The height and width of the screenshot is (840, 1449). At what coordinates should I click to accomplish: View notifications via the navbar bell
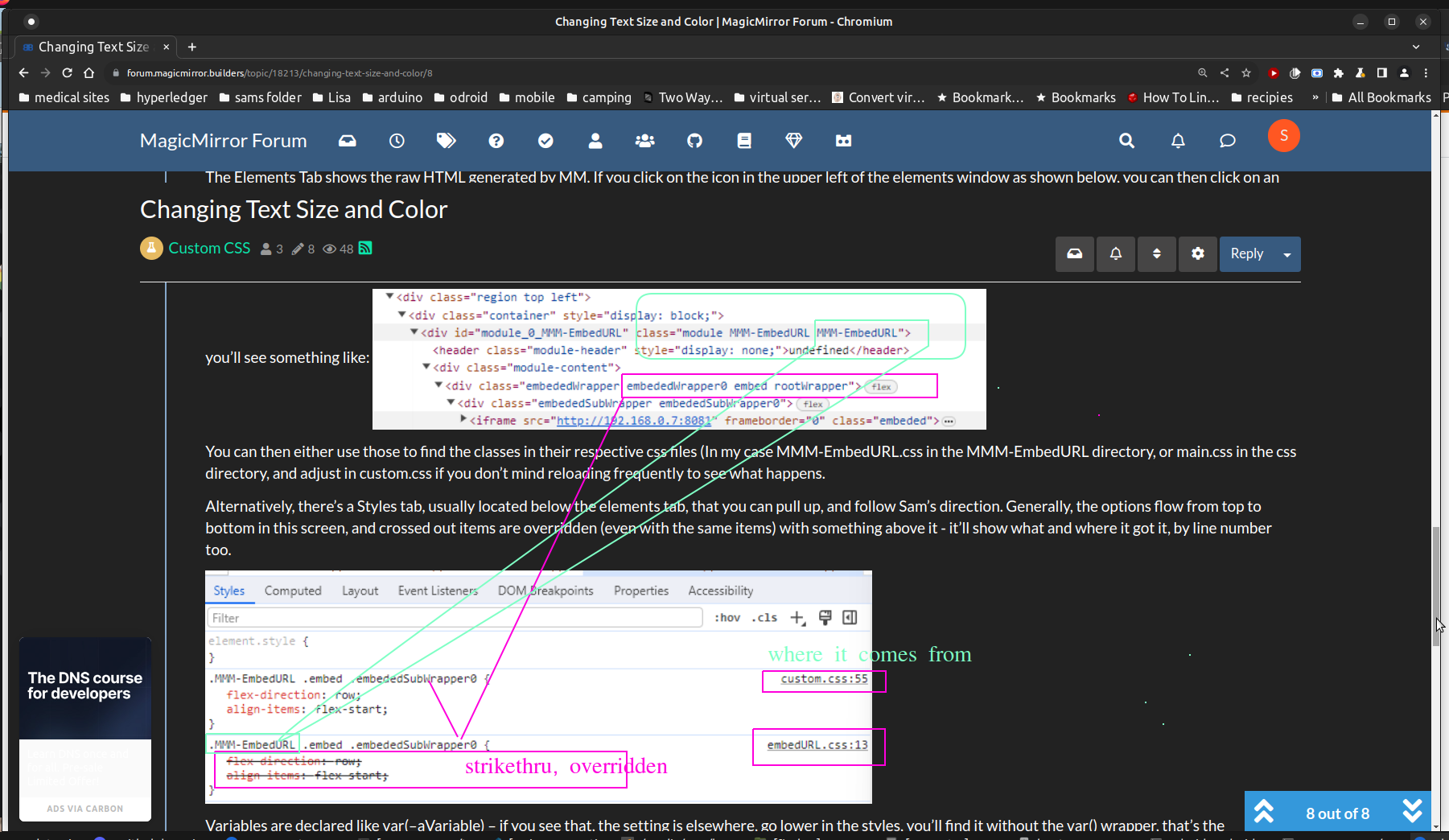(1177, 141)
